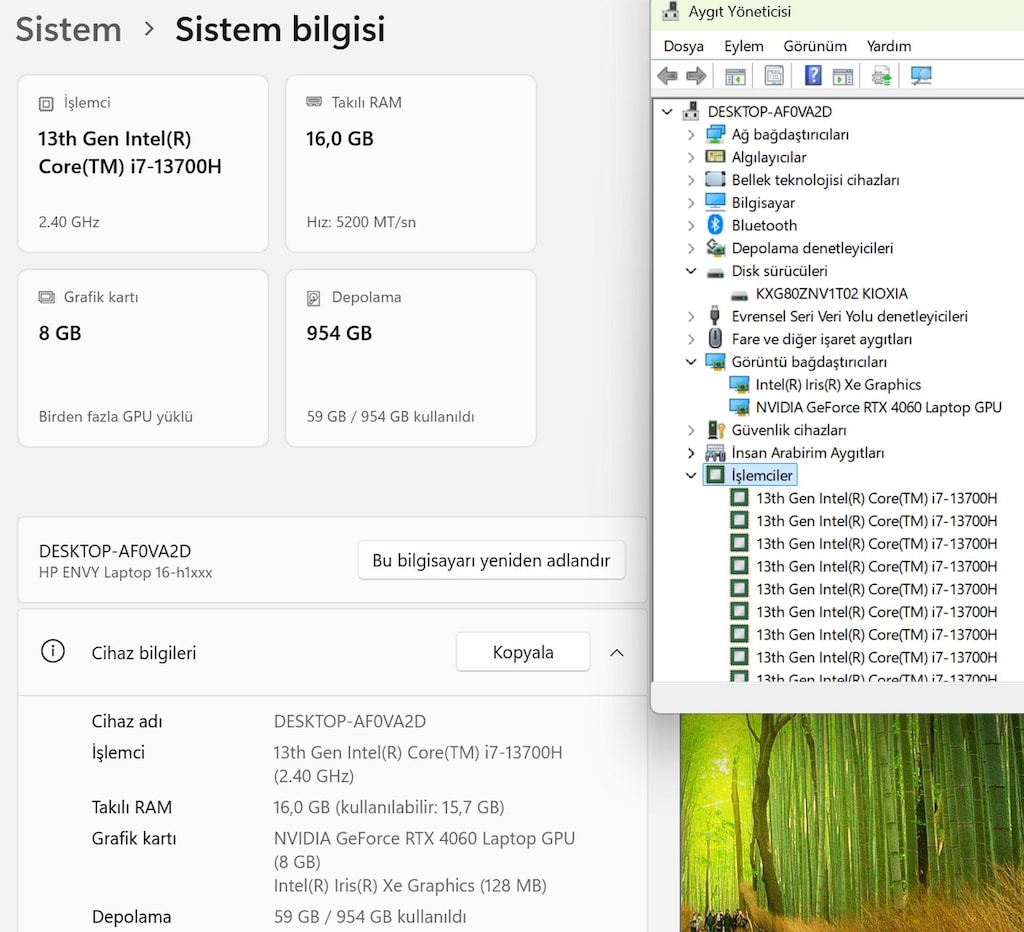Screen dimensions: 1024x932
Task: Go back to Sistem via breadcrumb
Action: click(69, 29)
